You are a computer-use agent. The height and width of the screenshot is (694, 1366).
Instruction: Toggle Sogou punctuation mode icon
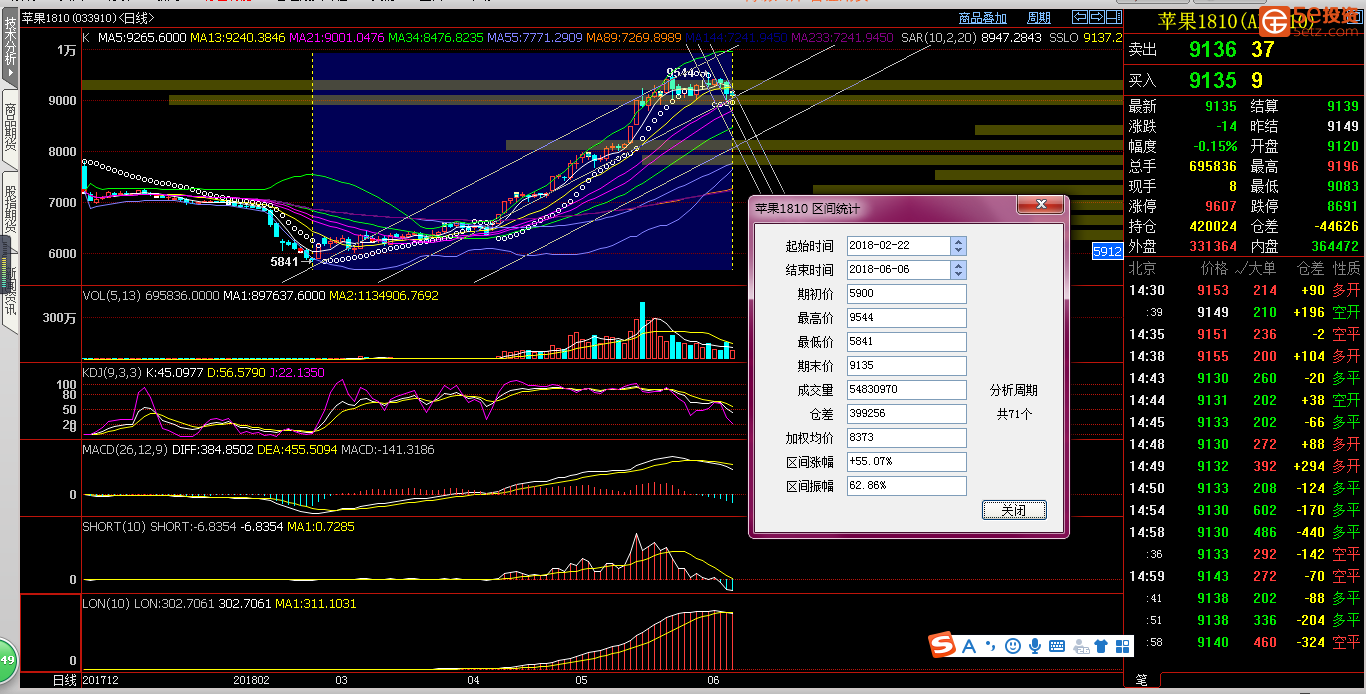[990, 647]
